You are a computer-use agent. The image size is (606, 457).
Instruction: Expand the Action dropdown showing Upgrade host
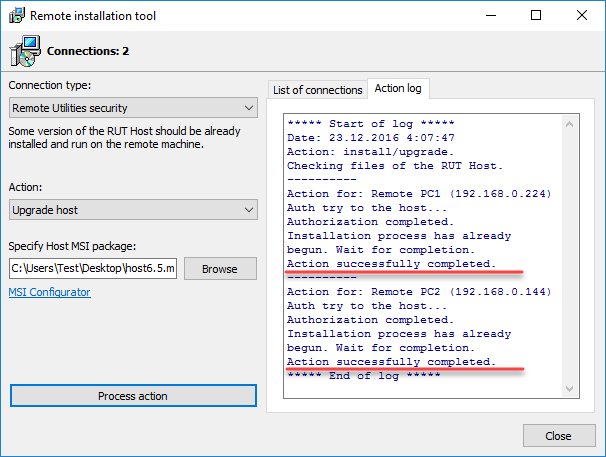pyautogui.click(x=133, y=210)
